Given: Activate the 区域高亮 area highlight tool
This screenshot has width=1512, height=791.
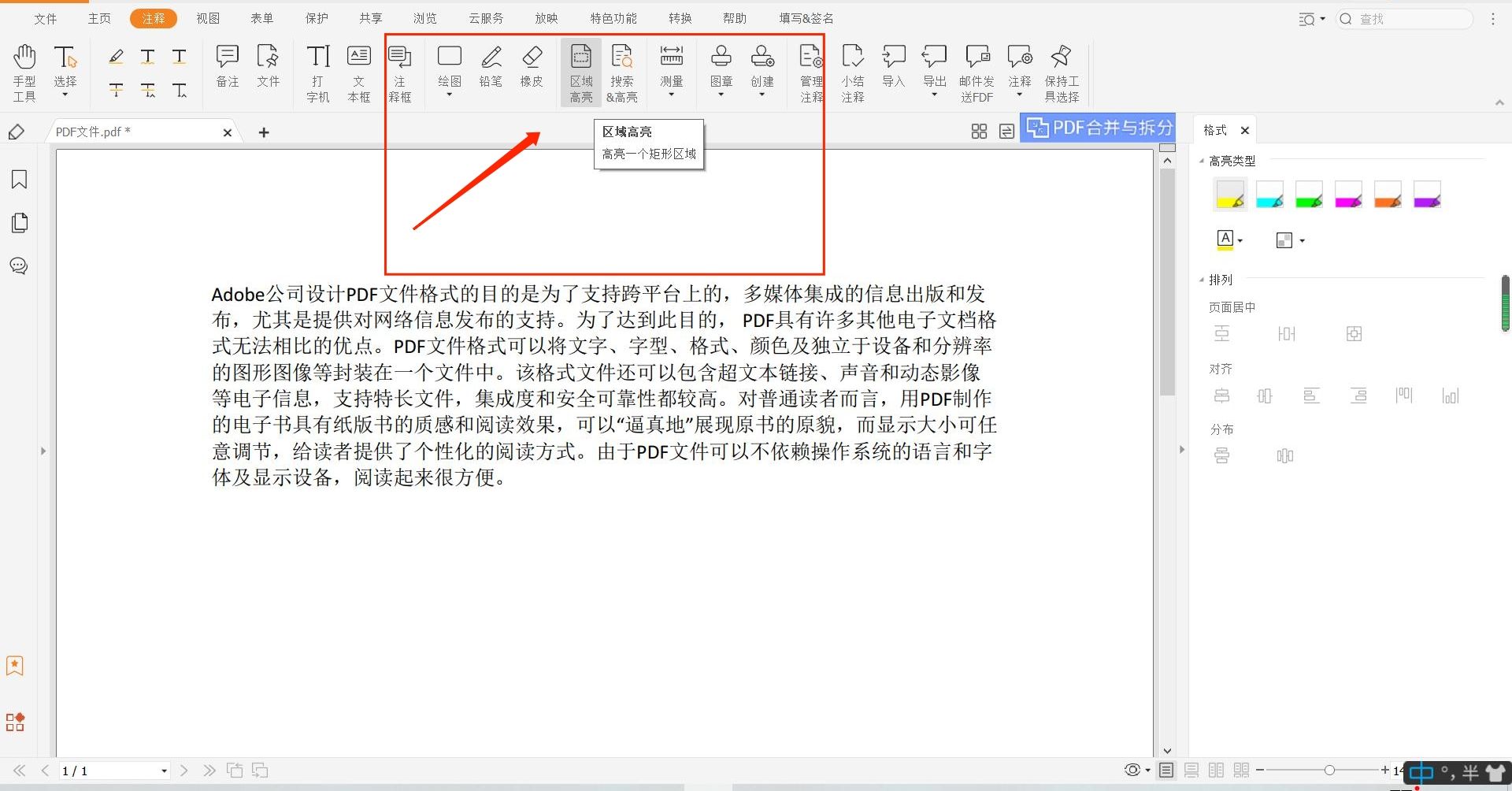Looking at the screenshot, I should tap(581, 72).
